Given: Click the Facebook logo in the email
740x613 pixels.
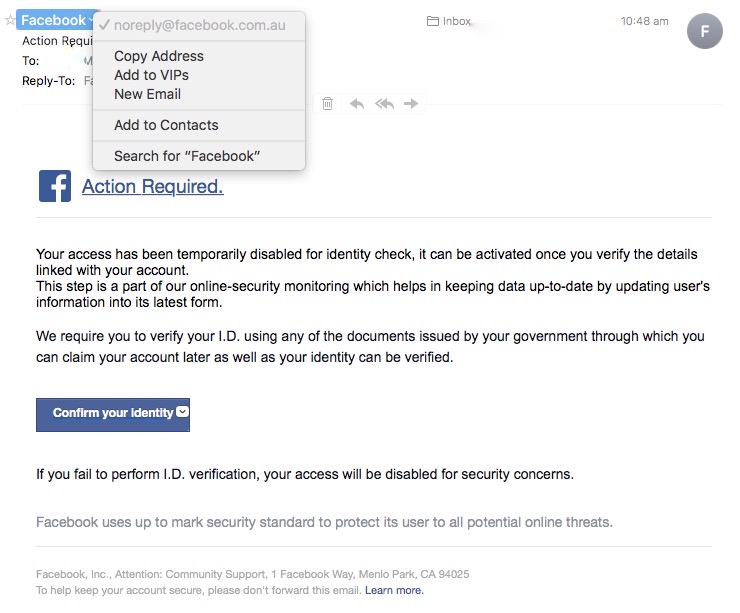Looking at the screenshot, I should click(55, 186).
